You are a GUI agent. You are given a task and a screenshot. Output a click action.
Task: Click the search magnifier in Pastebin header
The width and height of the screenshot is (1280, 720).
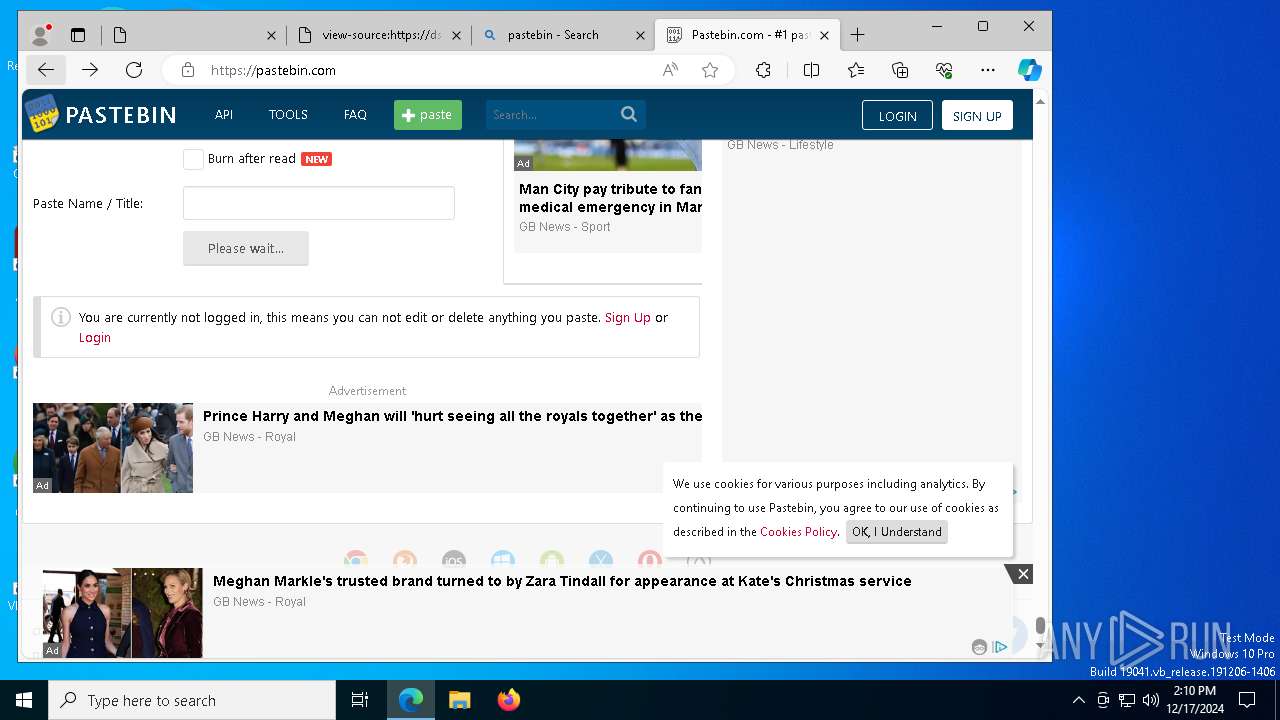click(x=629, y=114)
